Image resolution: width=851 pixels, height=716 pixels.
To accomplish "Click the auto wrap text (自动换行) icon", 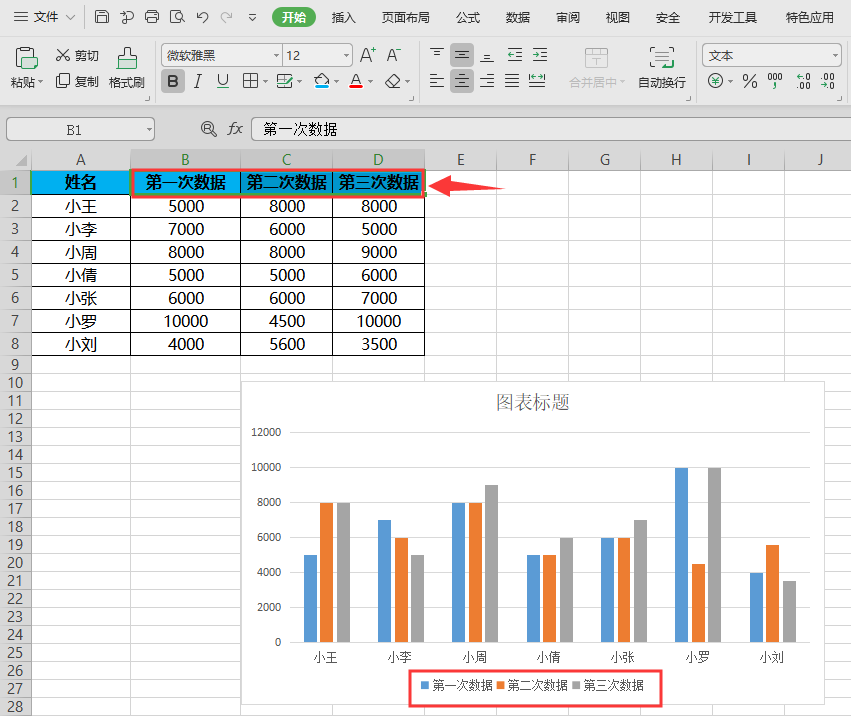I will [661, 67].
